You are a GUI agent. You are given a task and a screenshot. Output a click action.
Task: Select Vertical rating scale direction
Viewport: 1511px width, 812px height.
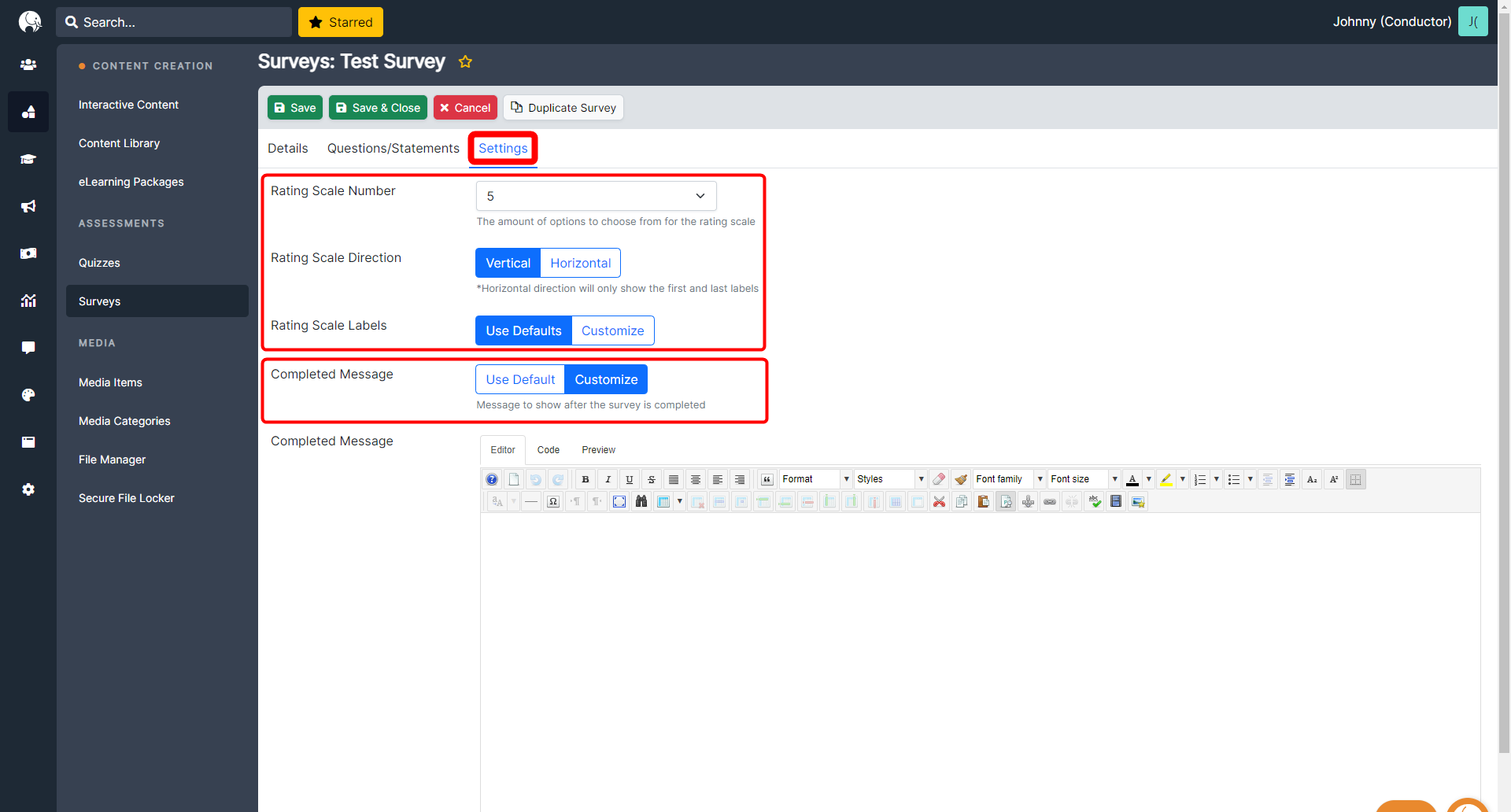click(508, 263)
